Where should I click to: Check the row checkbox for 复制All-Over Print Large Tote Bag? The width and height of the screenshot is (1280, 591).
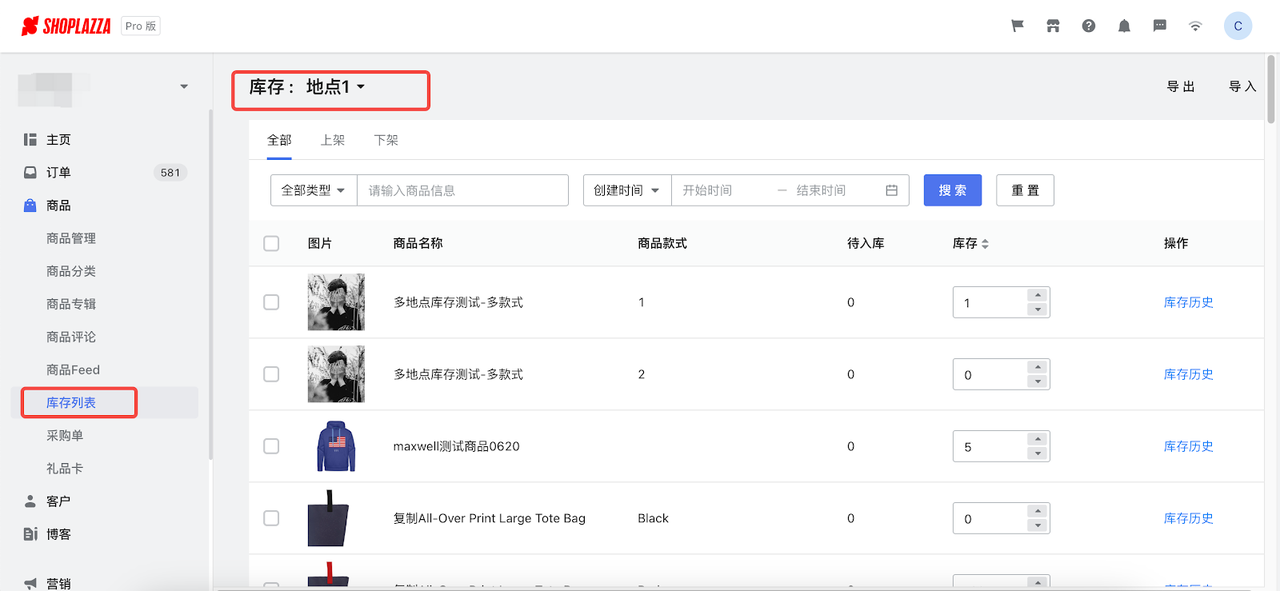click(x=271, y=518)
